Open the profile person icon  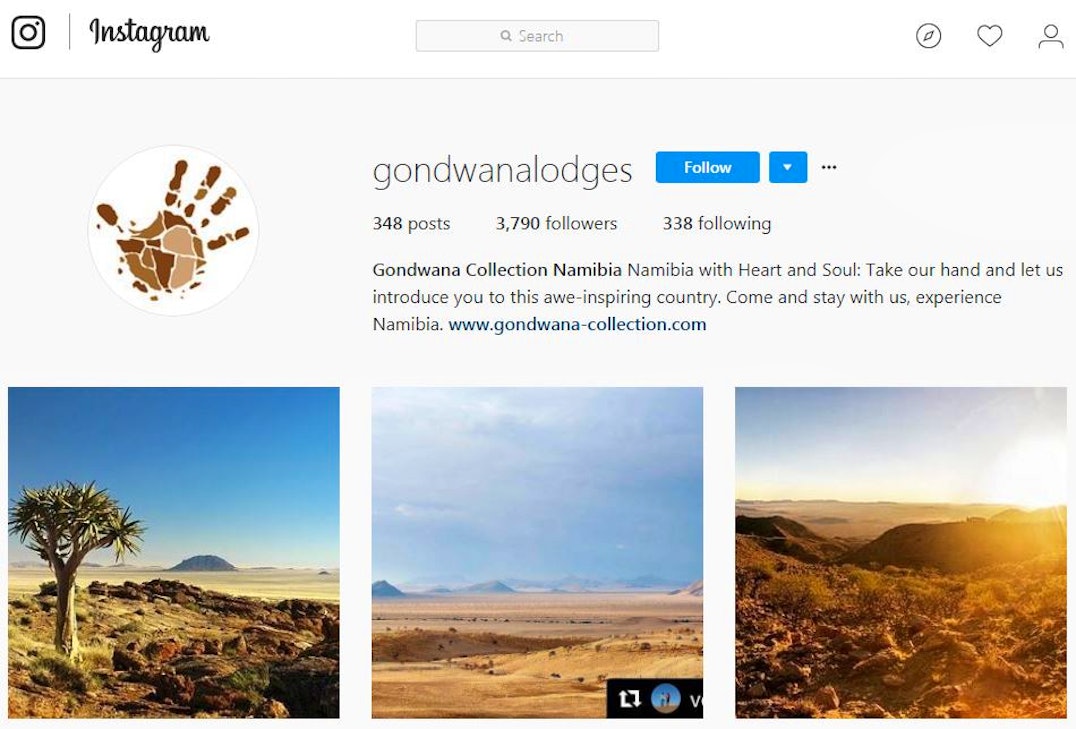[1051, 36]
